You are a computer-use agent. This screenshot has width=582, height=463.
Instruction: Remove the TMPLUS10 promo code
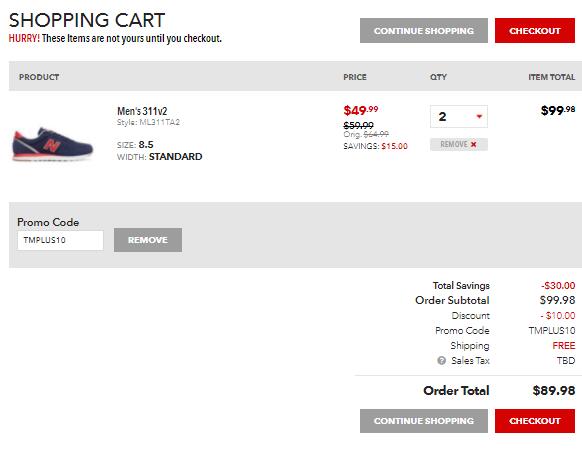[x=148, y=240]
